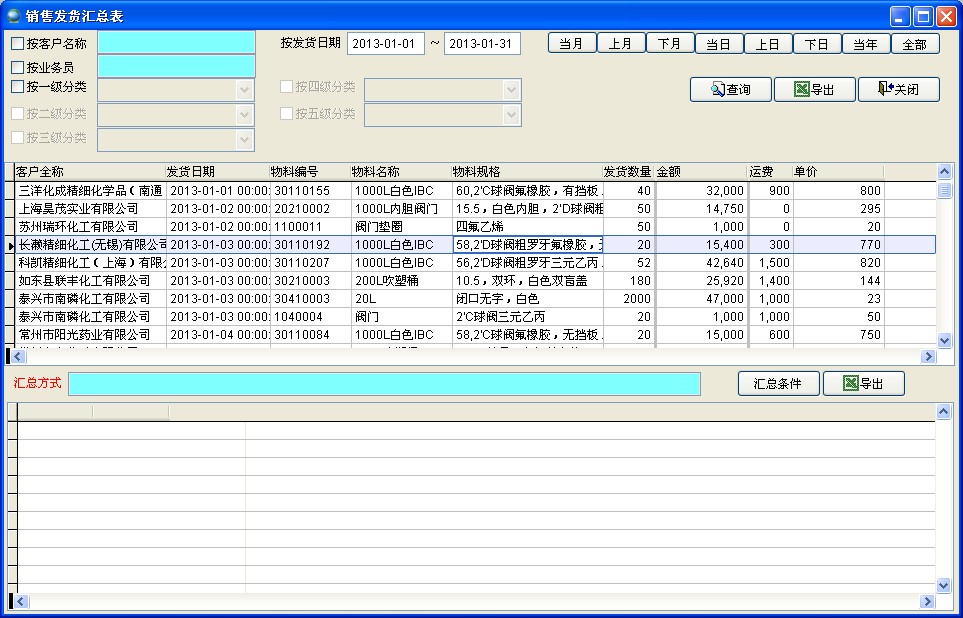Screen dimensions: 963x618
Task: Enable the 按客户名称 checkbox
Action: click(18, 43)
